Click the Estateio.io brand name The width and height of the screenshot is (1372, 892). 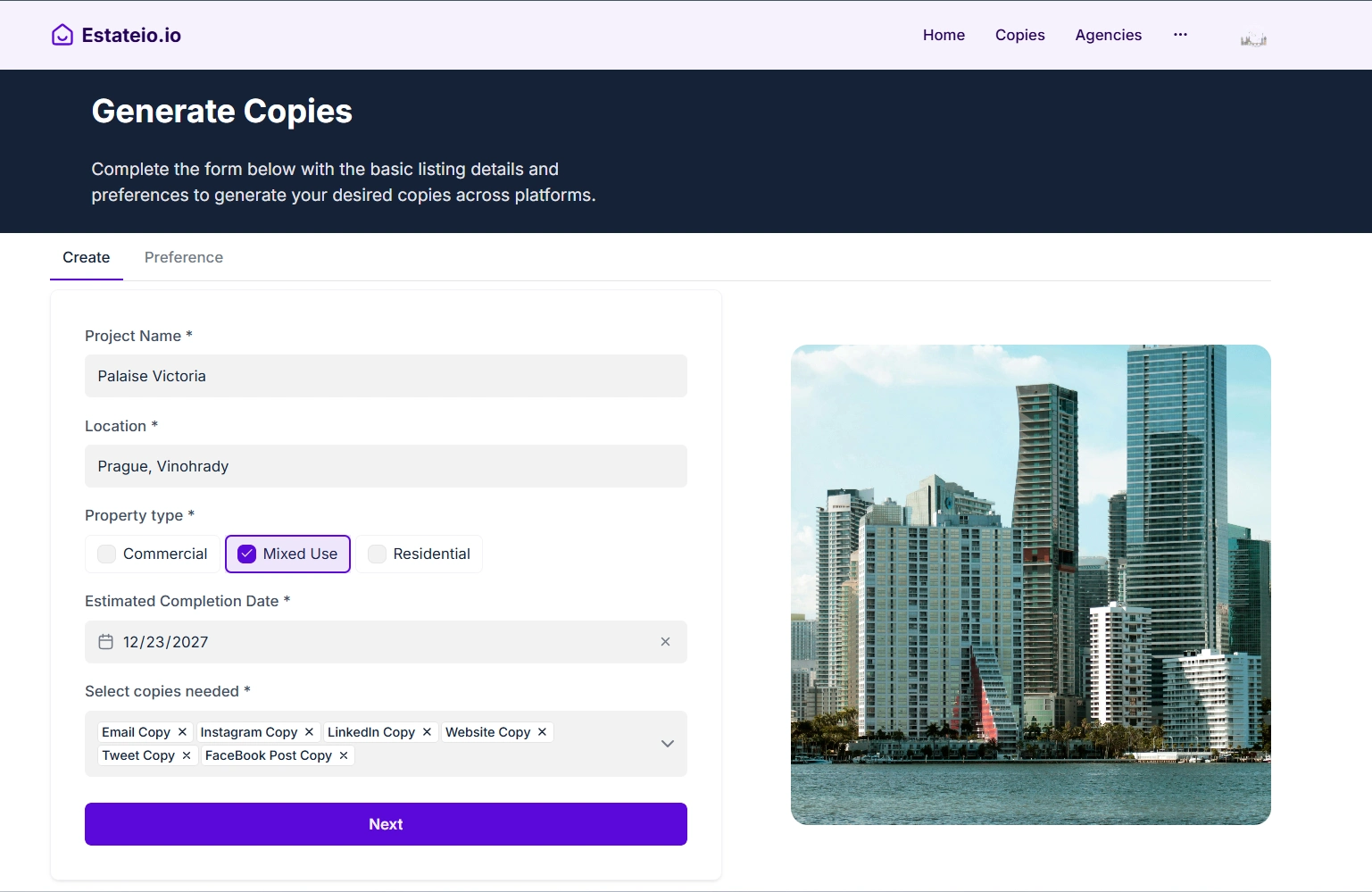[131, 35]
